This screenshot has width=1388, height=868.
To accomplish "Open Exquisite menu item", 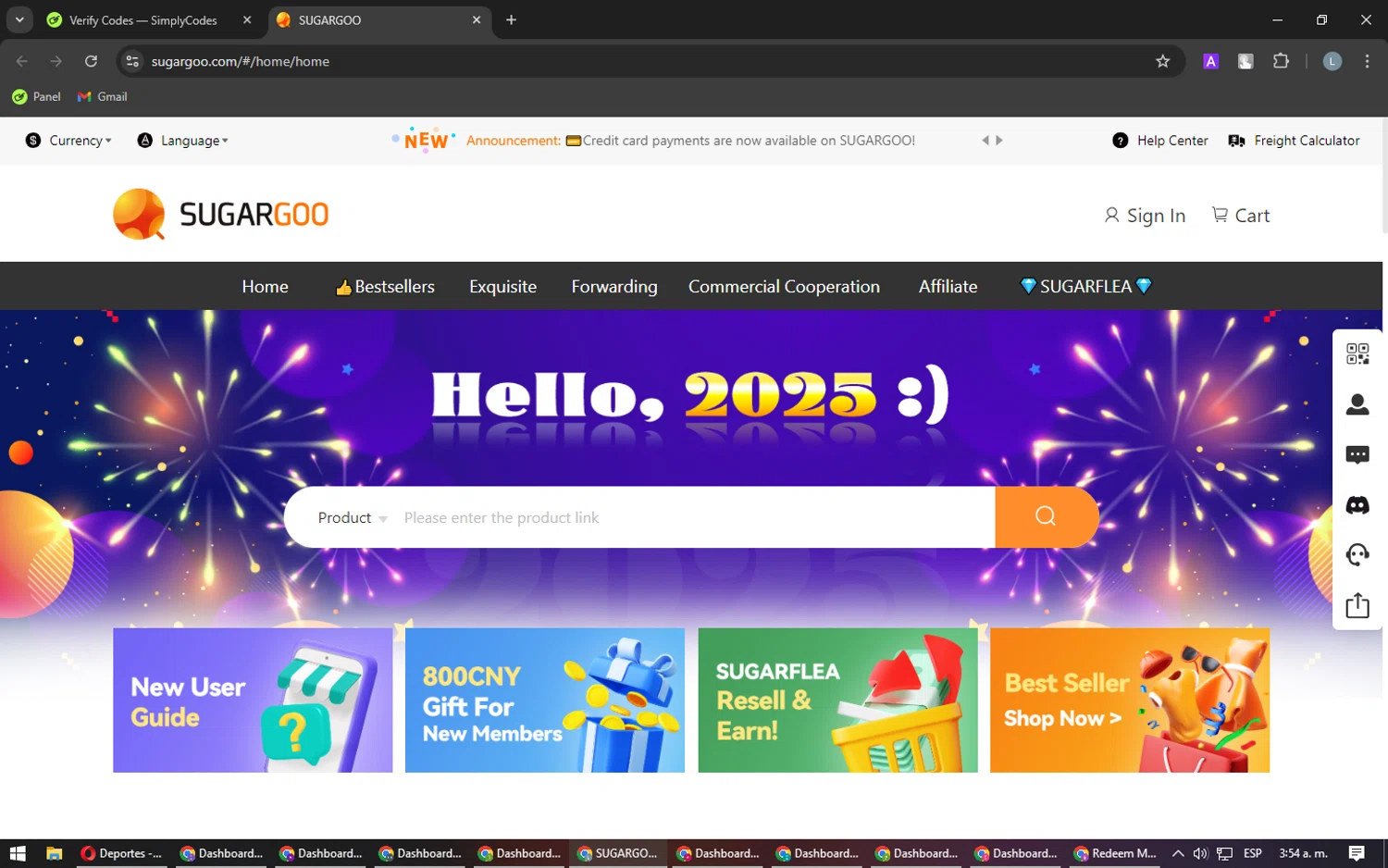I will 502,286.
